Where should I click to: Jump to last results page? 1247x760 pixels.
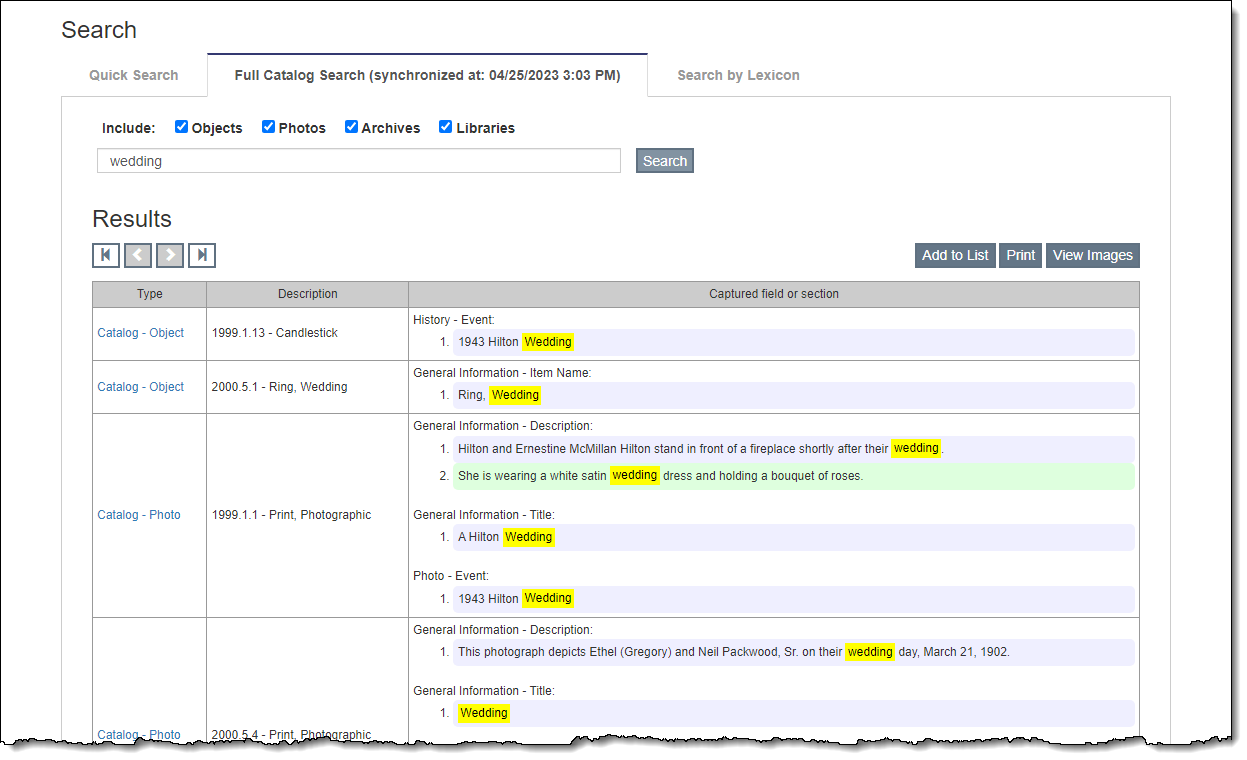point(202,256)
